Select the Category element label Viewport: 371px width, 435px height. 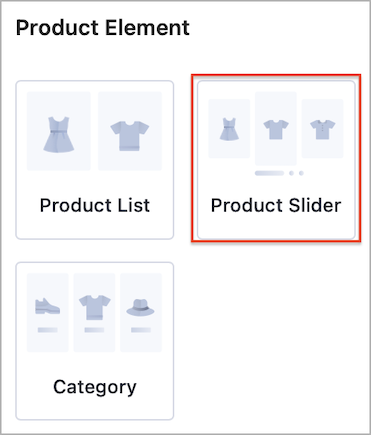point(95,387)
